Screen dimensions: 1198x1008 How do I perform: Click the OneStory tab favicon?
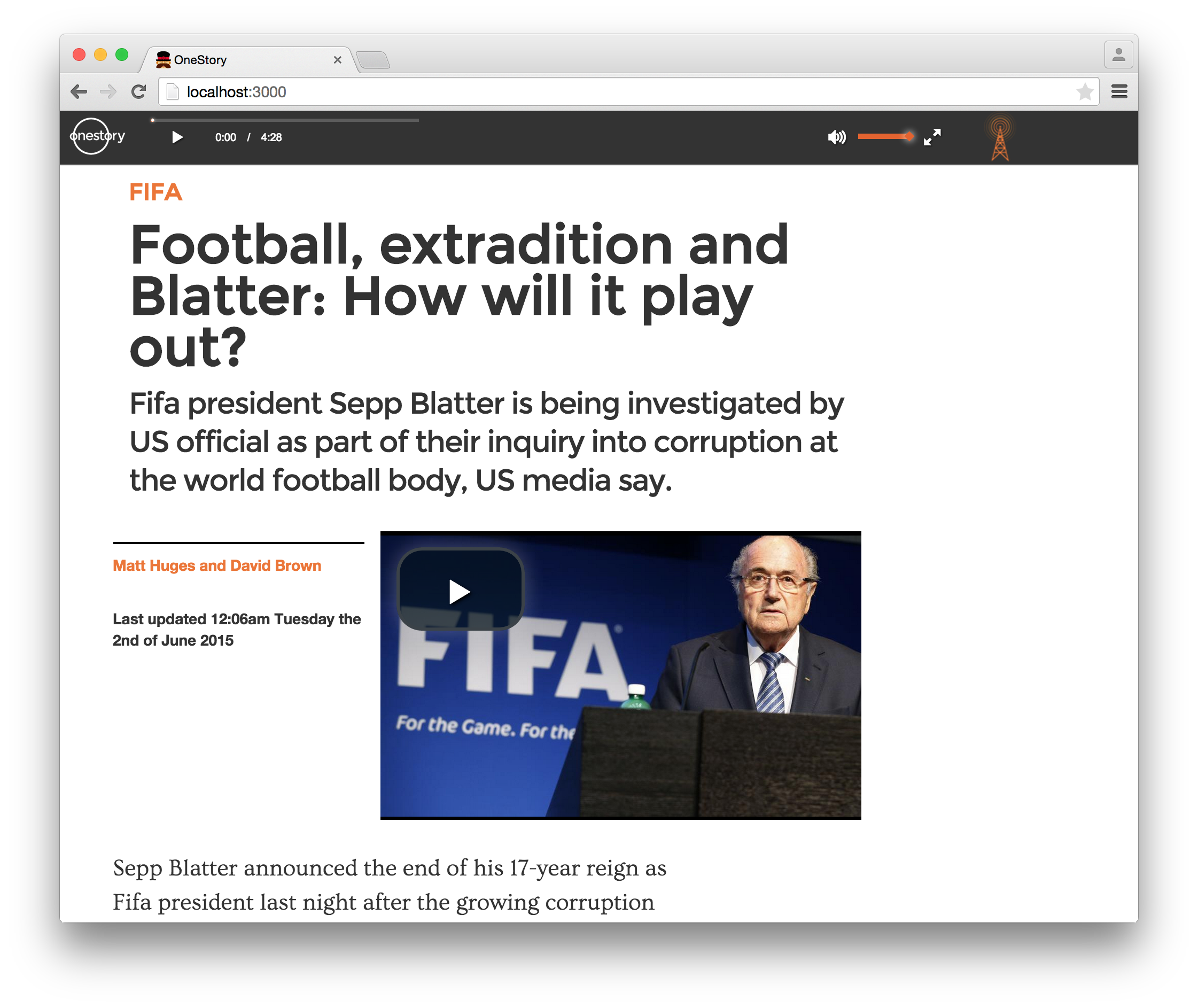(x=164, y=59)
